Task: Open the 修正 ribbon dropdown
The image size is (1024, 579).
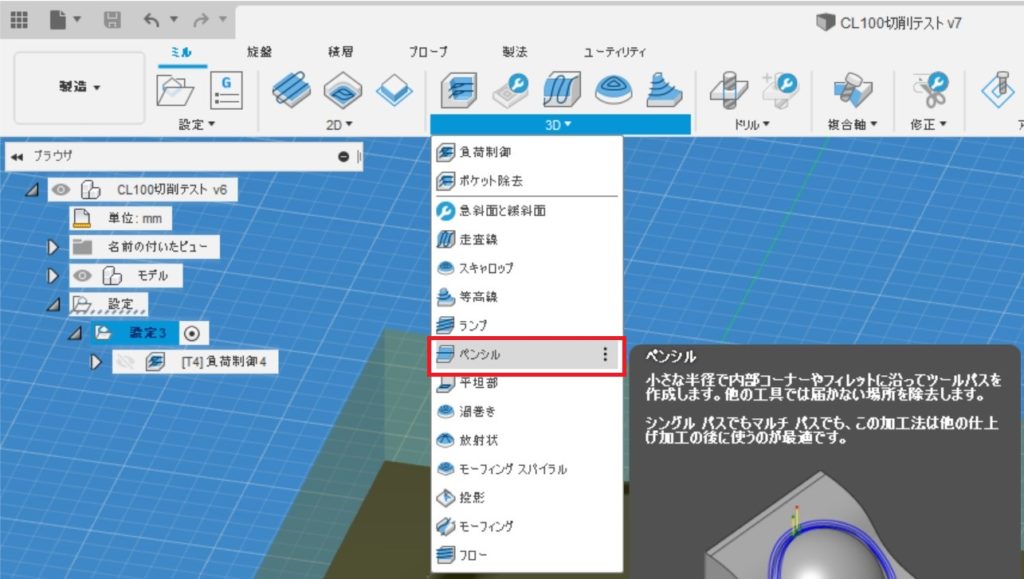Action: click(x=929, y=124)
